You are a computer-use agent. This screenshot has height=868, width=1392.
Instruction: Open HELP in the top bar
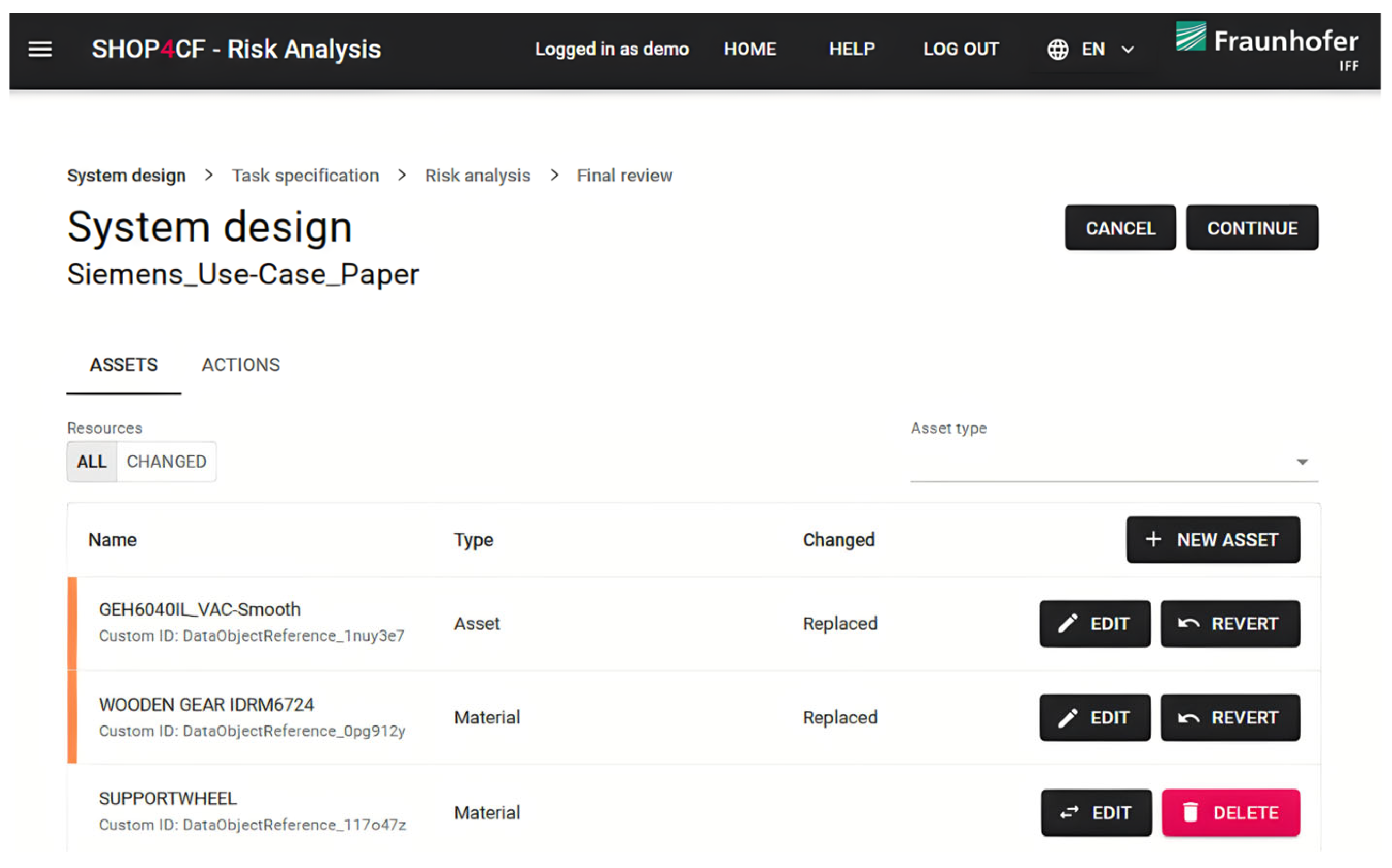pos(852,50)
